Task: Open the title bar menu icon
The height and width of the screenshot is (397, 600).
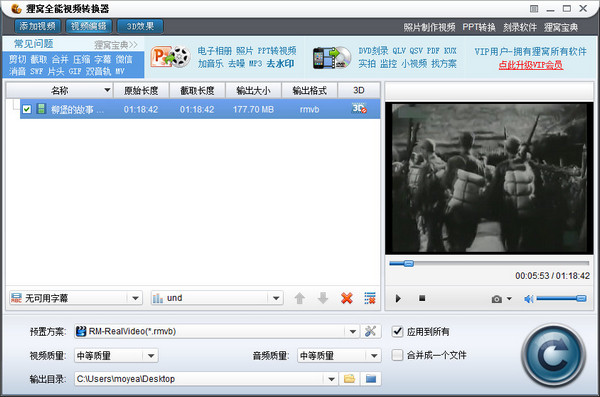Action: coord(534,8)
